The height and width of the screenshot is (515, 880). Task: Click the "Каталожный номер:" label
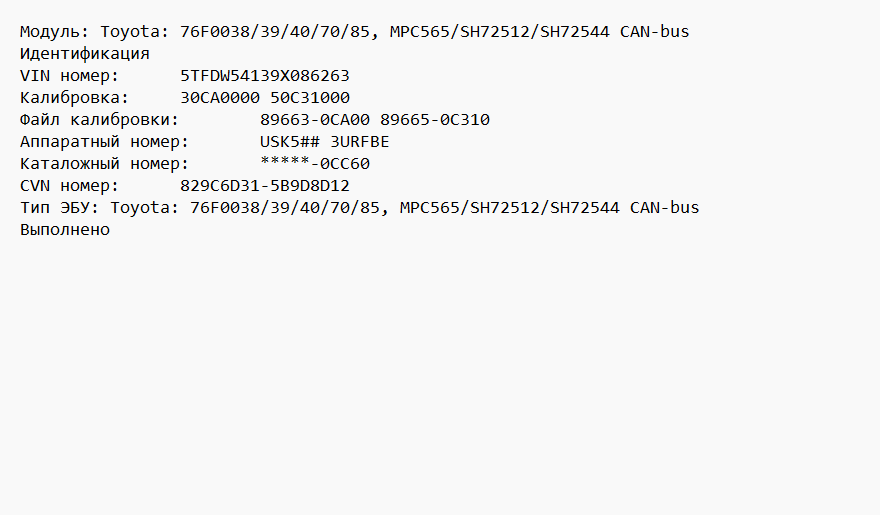pyautogui.click(x=104, y=164)
